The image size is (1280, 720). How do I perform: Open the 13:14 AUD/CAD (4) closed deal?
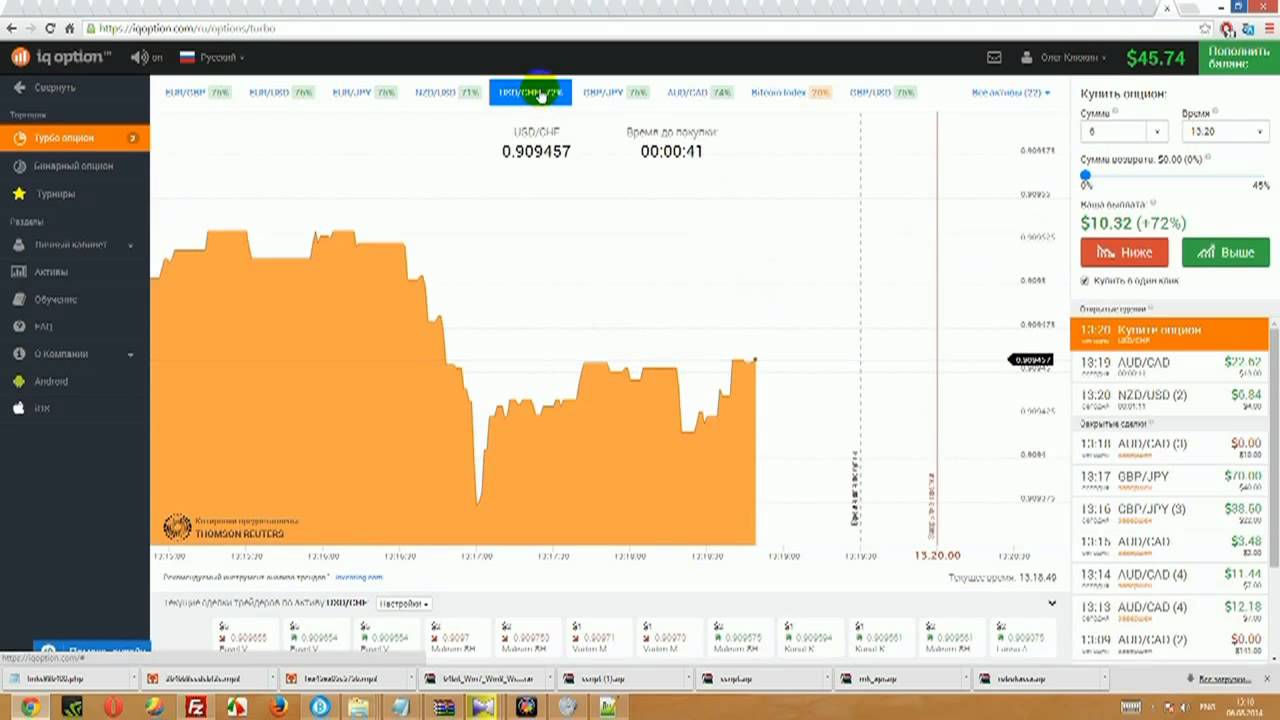(x=1169, y=580)
